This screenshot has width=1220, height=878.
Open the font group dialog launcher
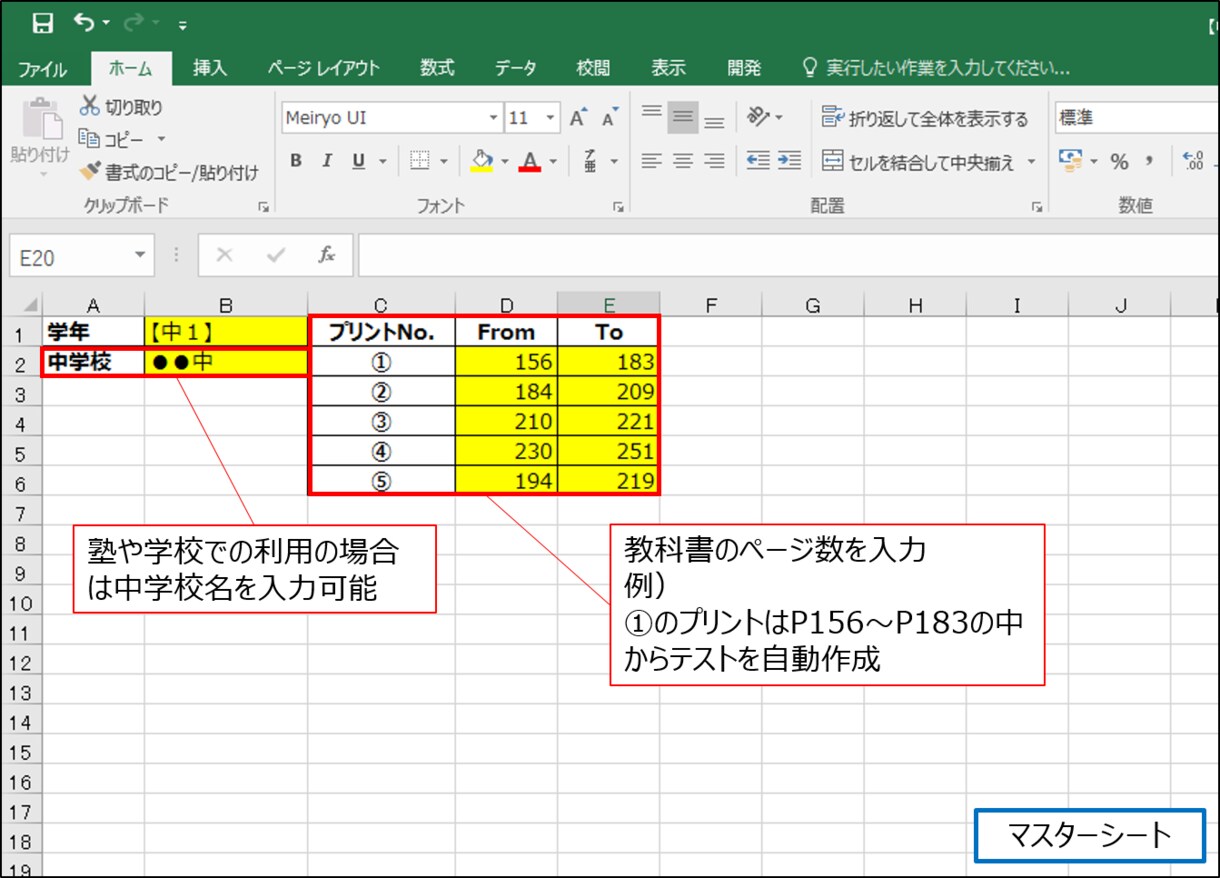click(619, 207)
